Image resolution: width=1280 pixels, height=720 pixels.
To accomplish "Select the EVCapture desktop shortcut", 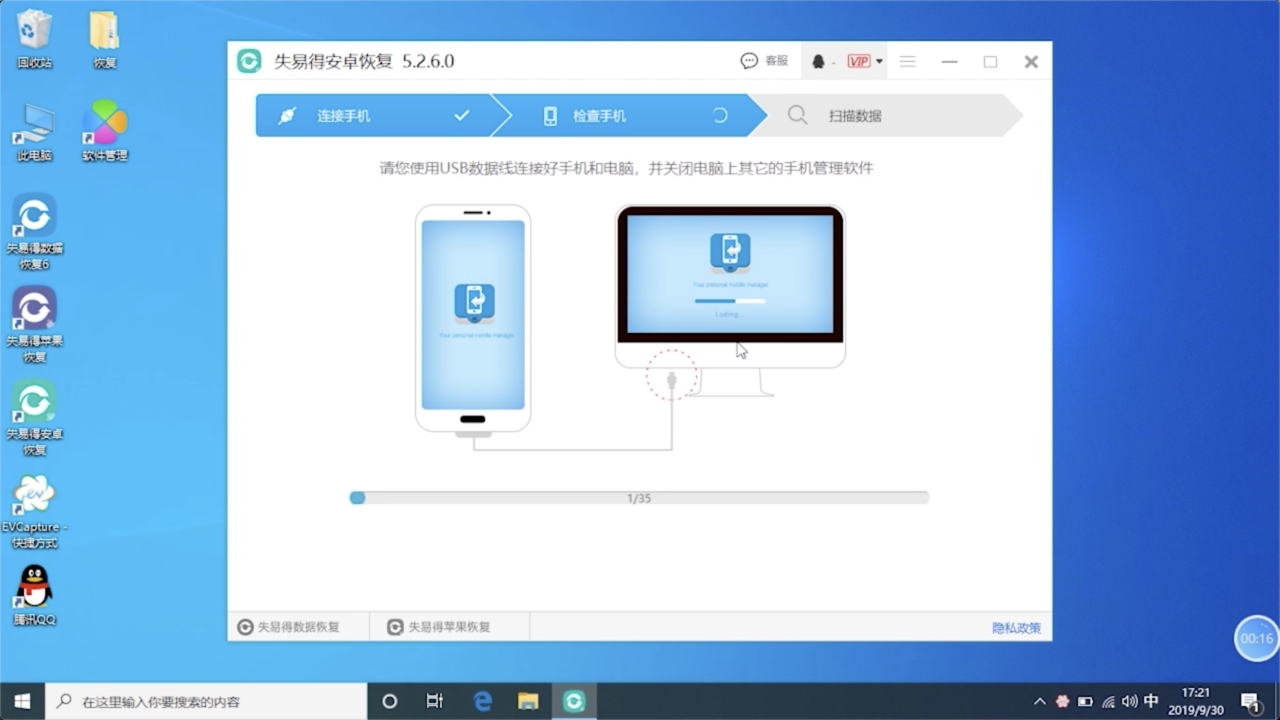I will click(34, 511).
